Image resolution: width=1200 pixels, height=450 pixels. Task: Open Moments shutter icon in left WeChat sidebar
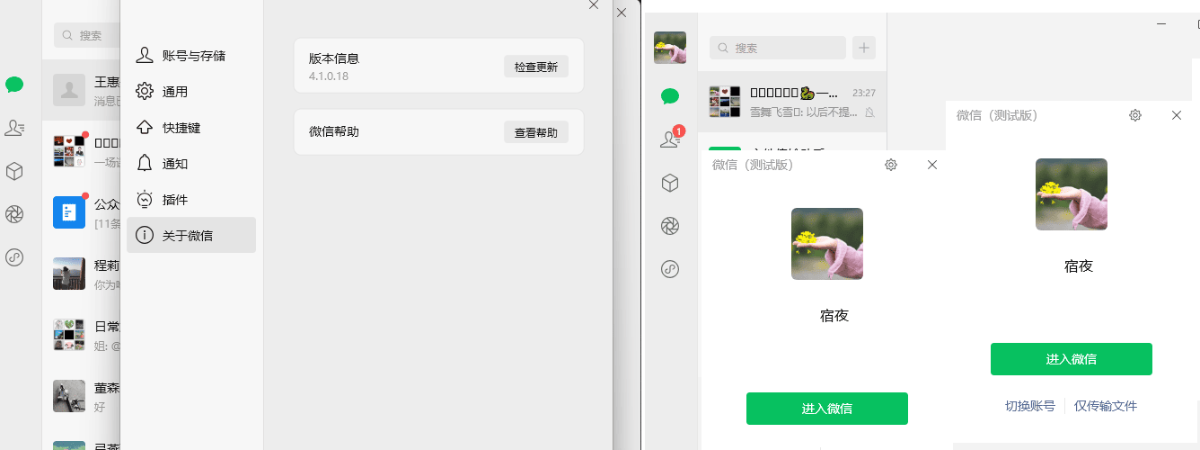coord(14,214)
